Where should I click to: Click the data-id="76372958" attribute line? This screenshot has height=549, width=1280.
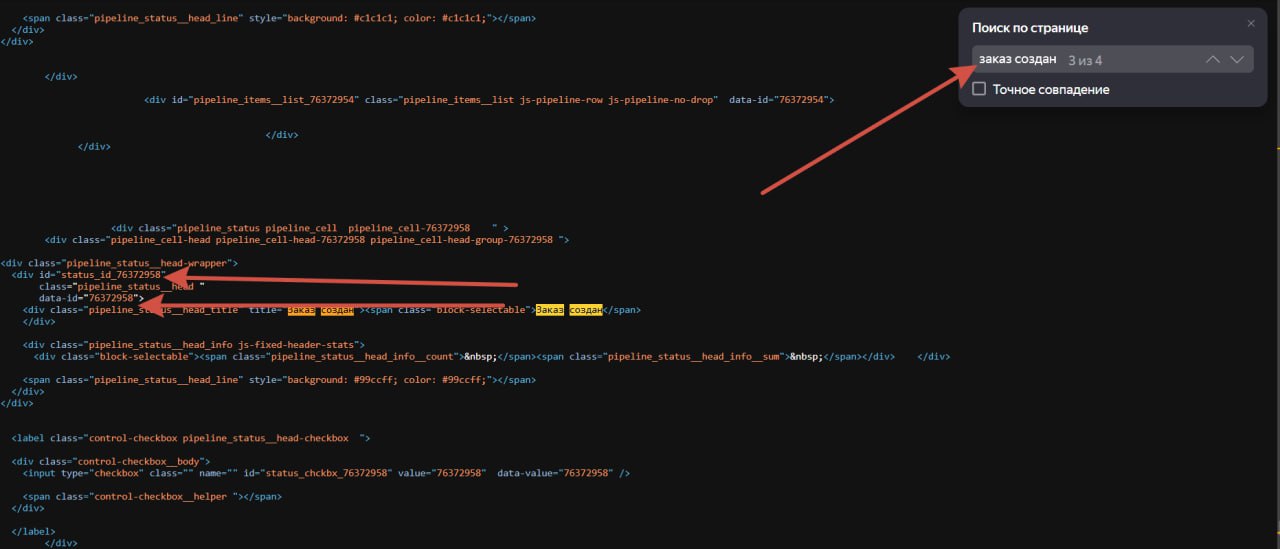[x=91, y=298]
